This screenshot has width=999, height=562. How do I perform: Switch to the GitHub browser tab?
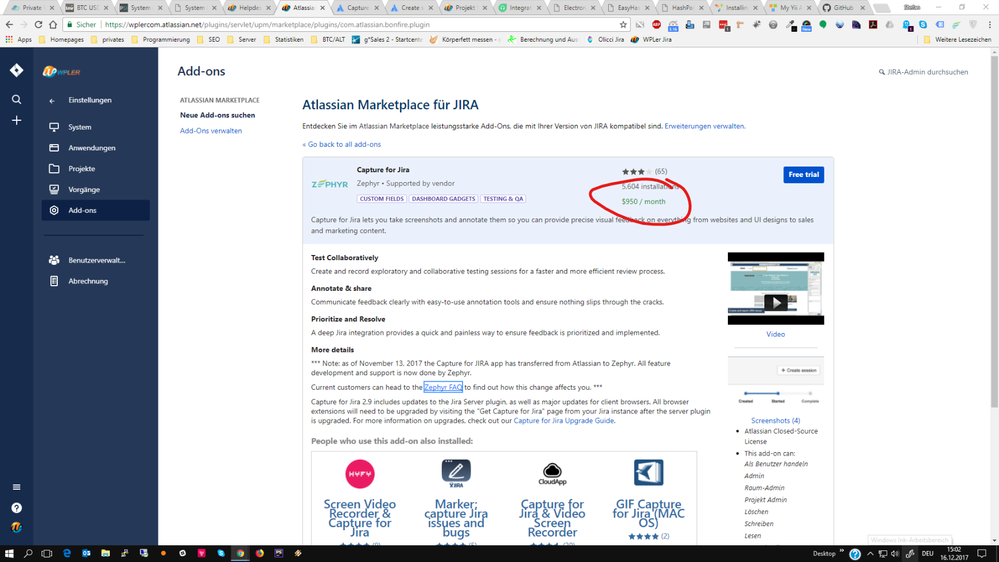844,8
